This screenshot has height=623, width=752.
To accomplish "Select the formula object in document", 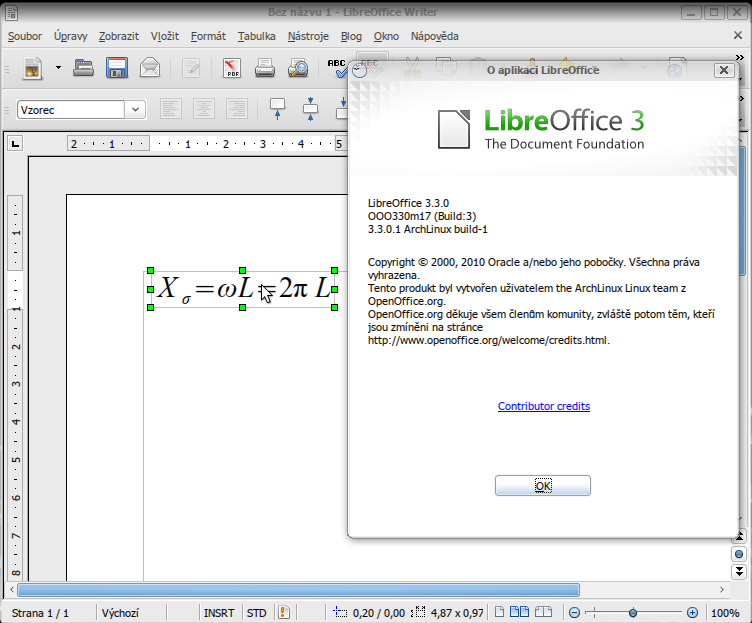I will pyautogui.click(x=242, y=289).
